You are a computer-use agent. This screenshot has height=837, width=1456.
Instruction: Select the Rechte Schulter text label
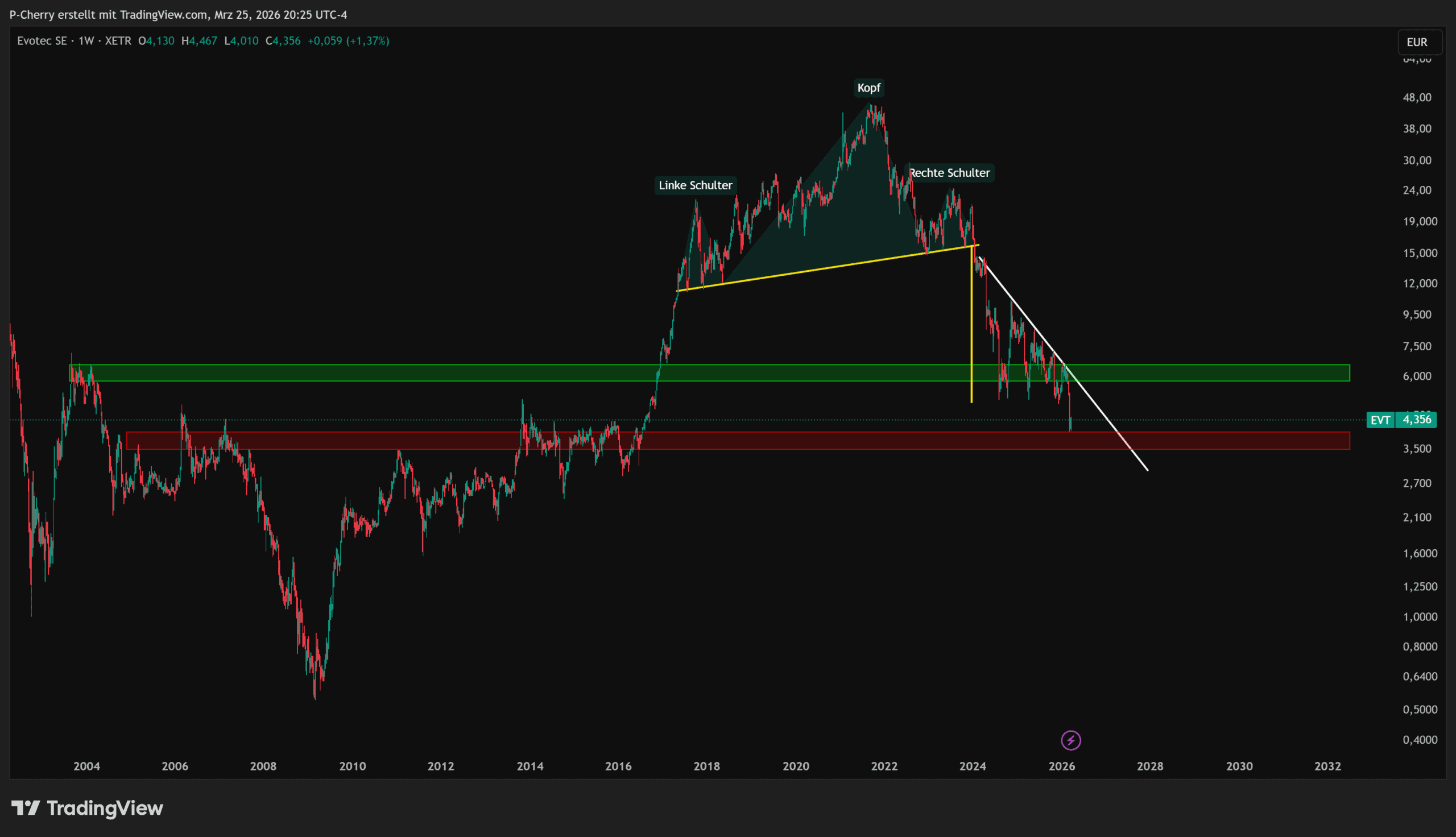(950, 173)
